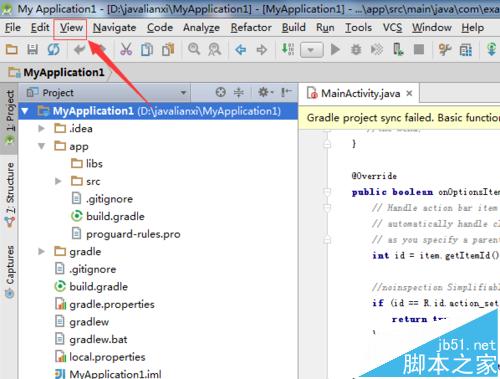
Task: Click the Replace search icon
Action: click(215, 50)
